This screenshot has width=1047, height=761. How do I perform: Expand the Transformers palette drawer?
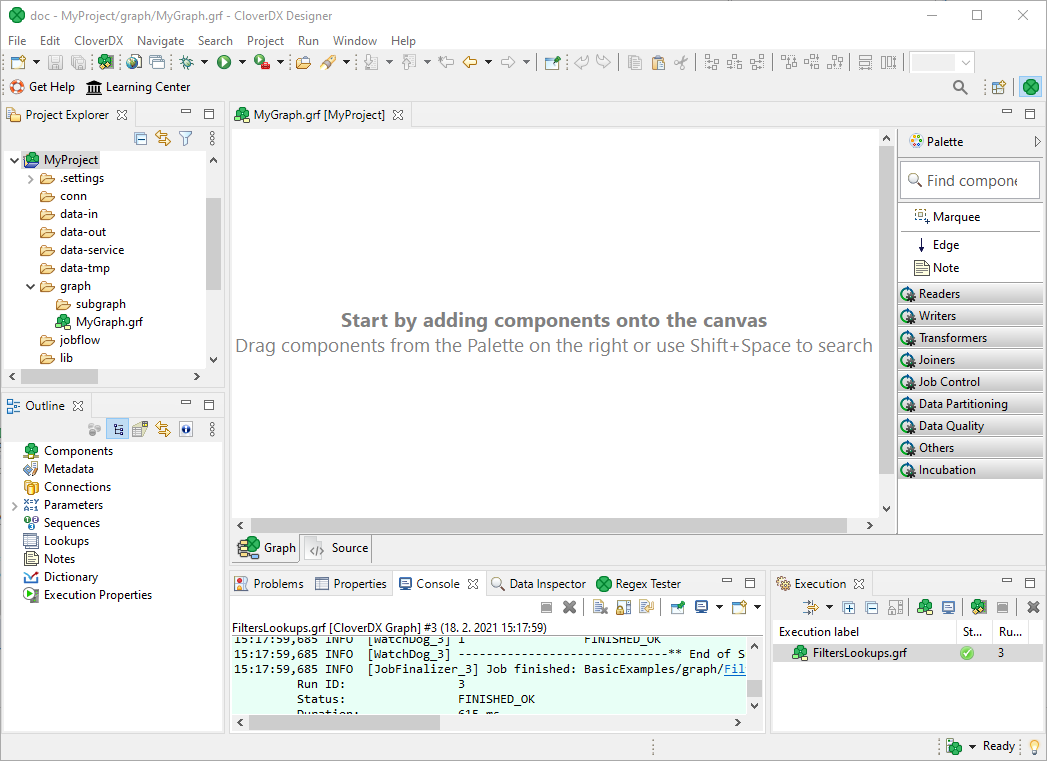pos(971,338)
